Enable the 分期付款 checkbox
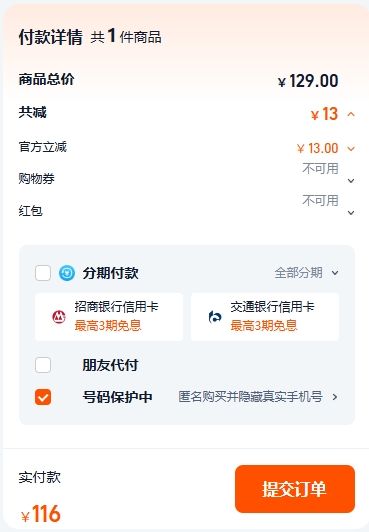 (x=43, y=273)
